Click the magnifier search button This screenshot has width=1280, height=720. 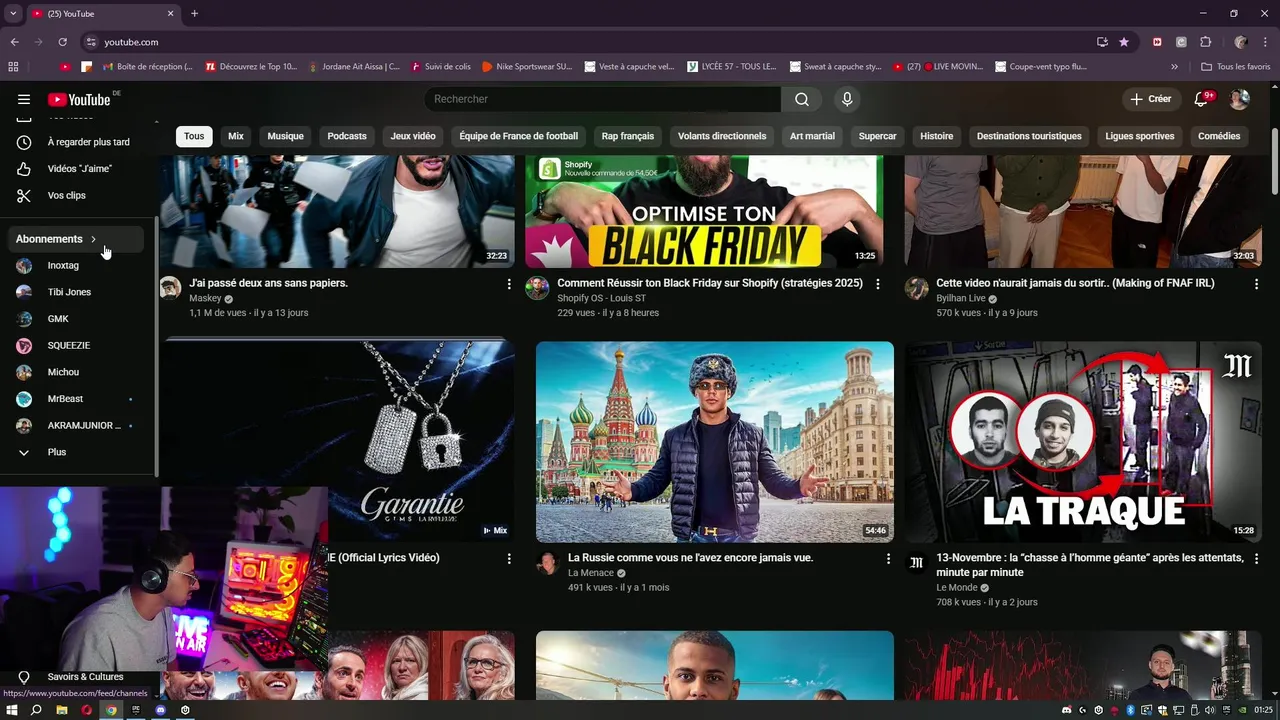coord(802,99)
